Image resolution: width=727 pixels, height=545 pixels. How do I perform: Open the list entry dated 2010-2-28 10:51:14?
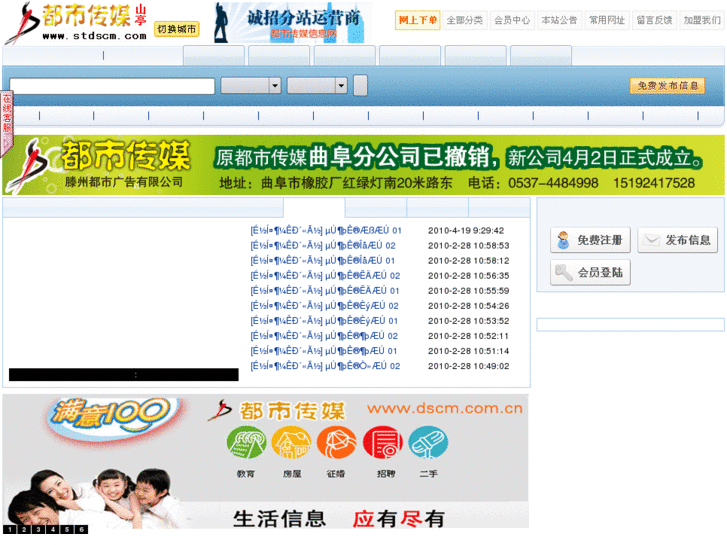pos(324,351)
